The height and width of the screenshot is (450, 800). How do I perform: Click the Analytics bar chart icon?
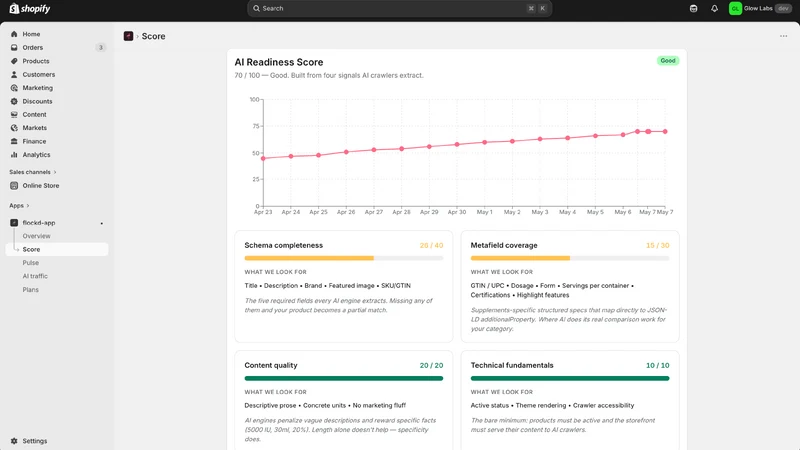(x=14, y=155)
